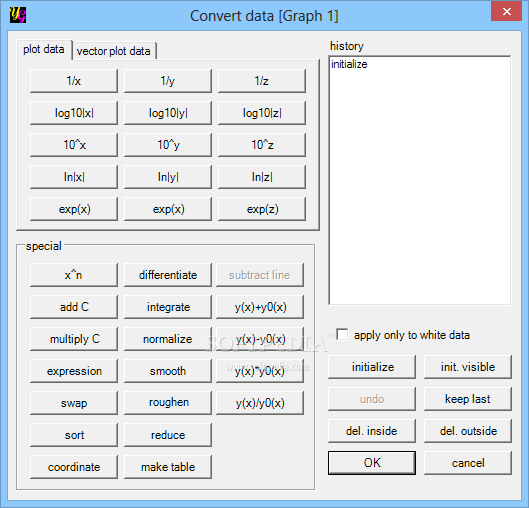The image size is (529, 508).
Task: Click the exp(z) button
Action: (262, 209)
